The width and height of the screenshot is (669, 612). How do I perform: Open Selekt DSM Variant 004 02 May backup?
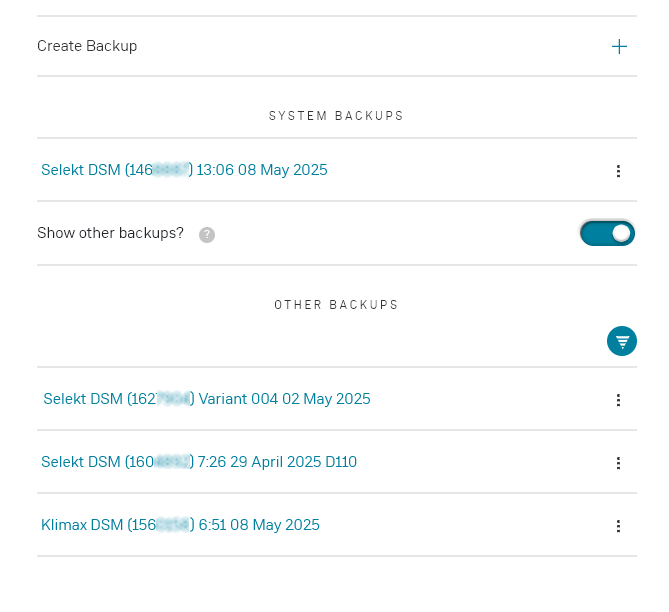(207, 399)
